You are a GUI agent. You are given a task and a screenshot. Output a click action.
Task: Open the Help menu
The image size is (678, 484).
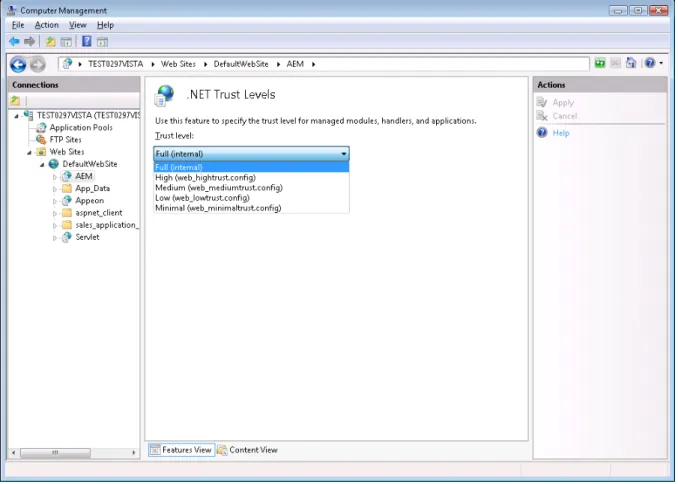coord(105,25)
